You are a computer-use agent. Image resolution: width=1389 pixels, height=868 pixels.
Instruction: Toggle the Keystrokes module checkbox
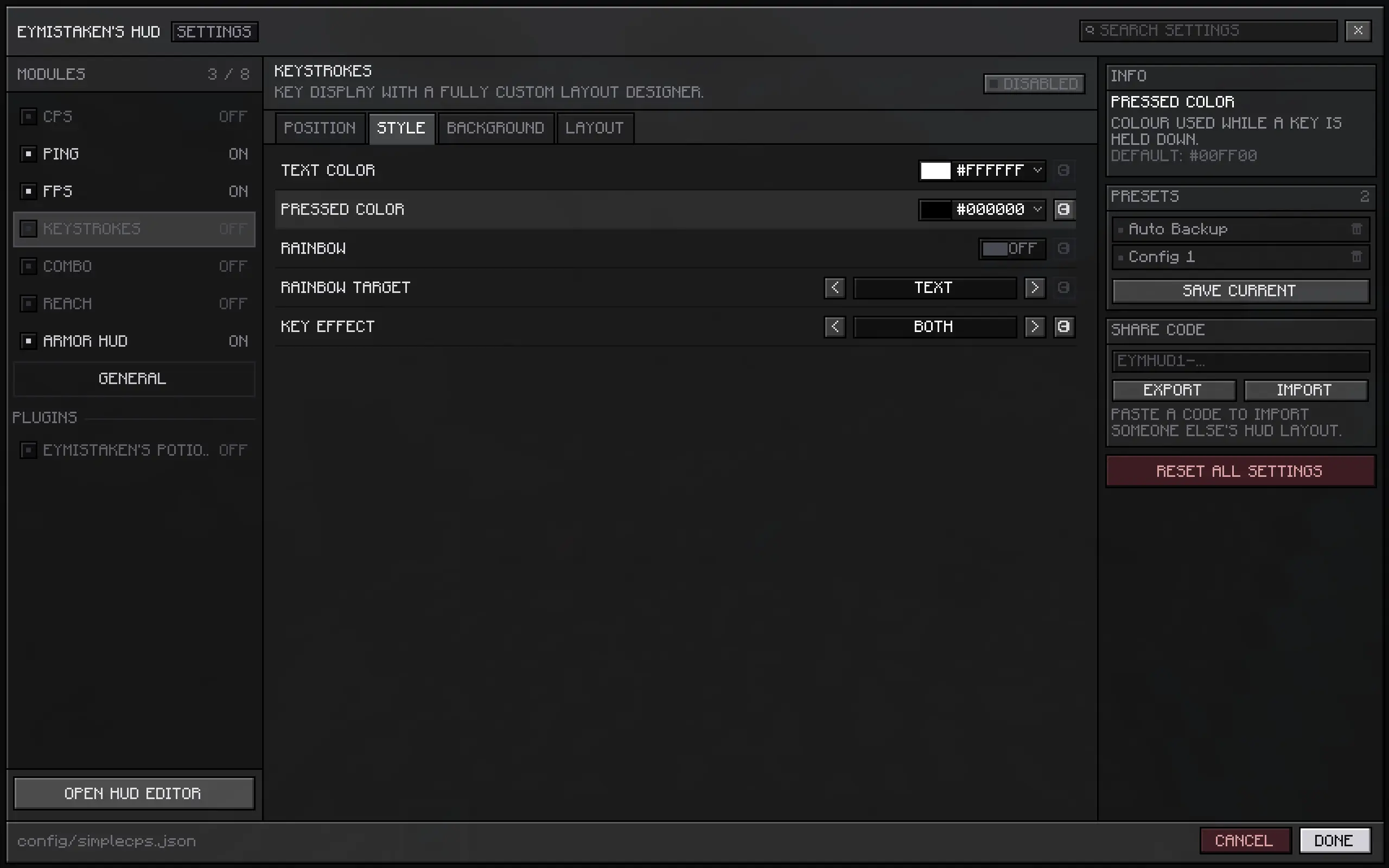(x=28, y=228)
